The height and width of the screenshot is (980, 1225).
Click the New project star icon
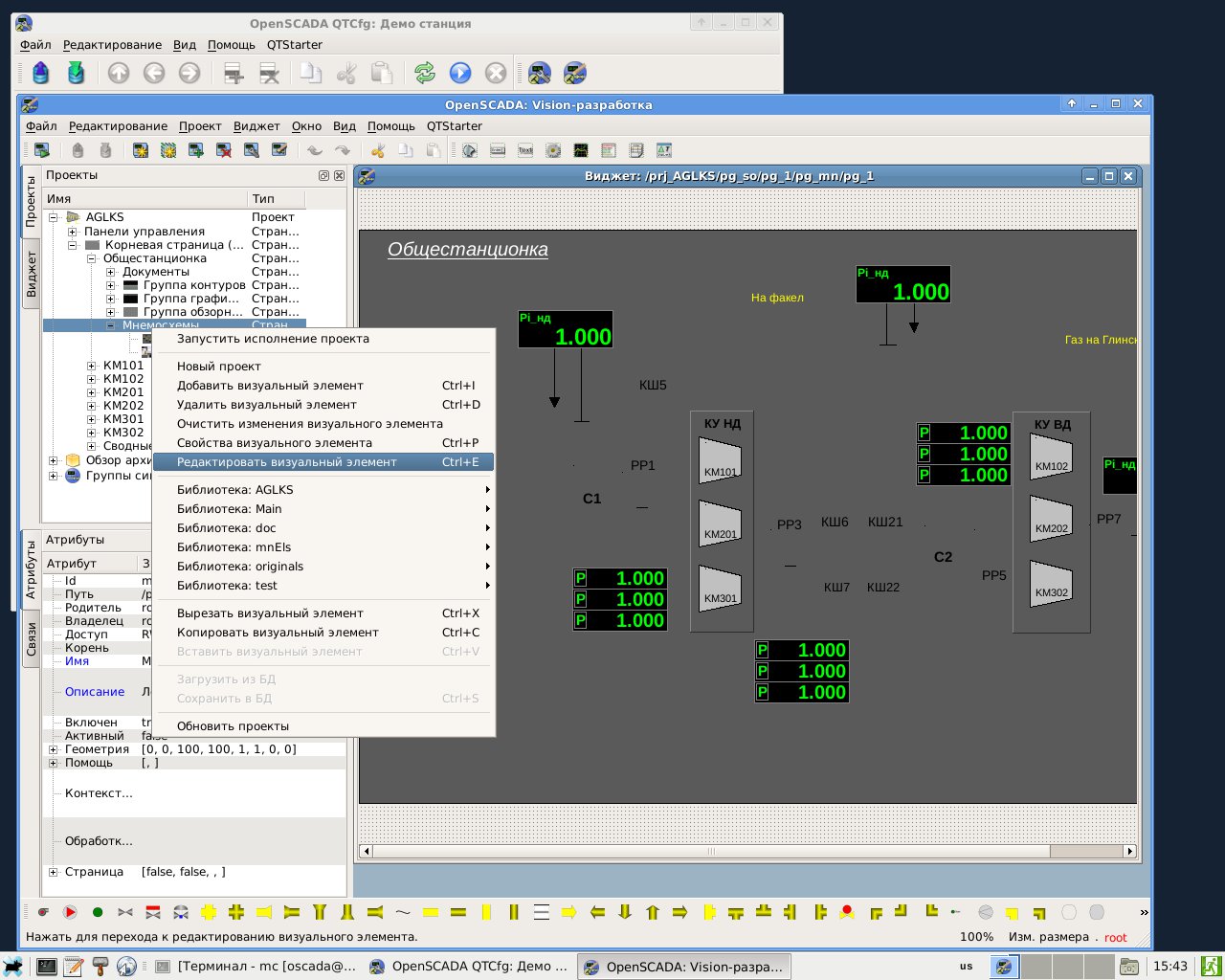(141, 150)
